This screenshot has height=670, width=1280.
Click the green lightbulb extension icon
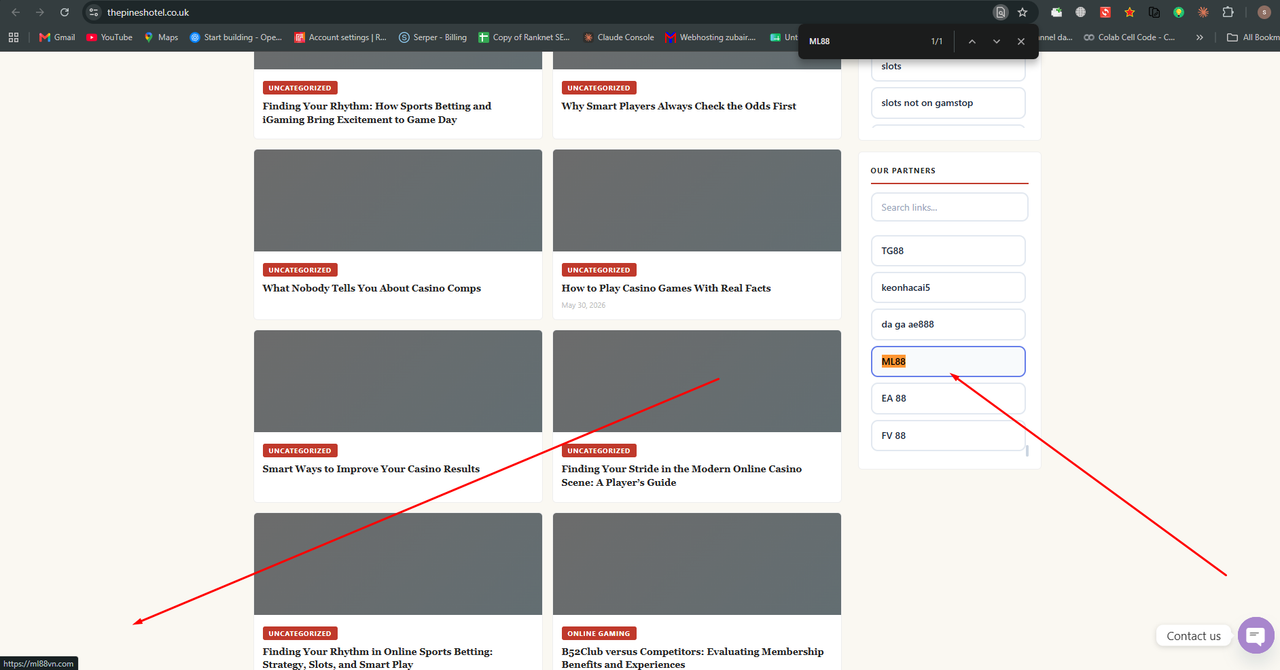point(1179,12)
